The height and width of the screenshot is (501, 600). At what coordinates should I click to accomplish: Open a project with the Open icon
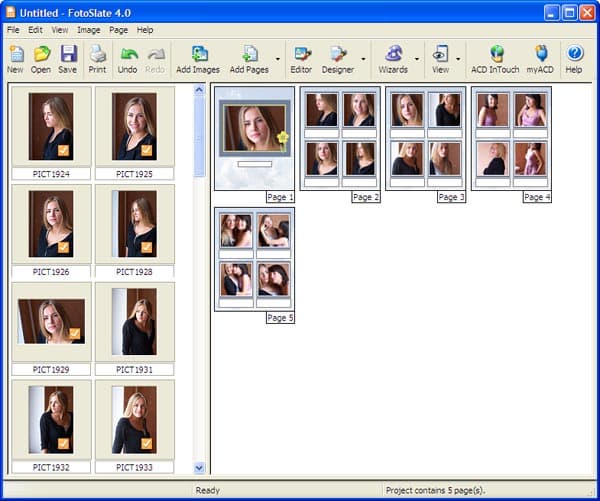coord(41,59)
